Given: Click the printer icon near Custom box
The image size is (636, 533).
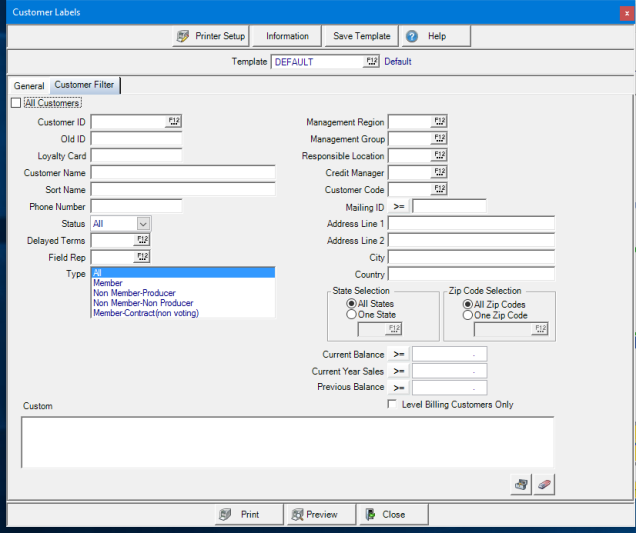Looking at the screenshot, I should tap(521, 484).
